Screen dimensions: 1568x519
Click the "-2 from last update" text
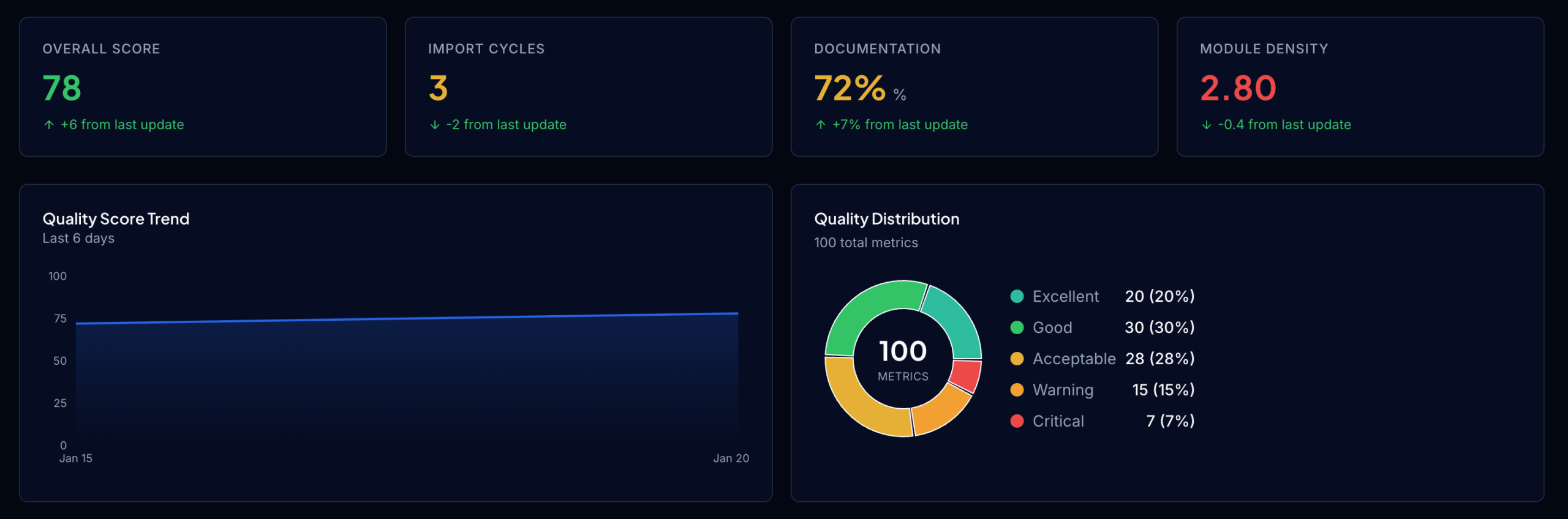point(507,125)
